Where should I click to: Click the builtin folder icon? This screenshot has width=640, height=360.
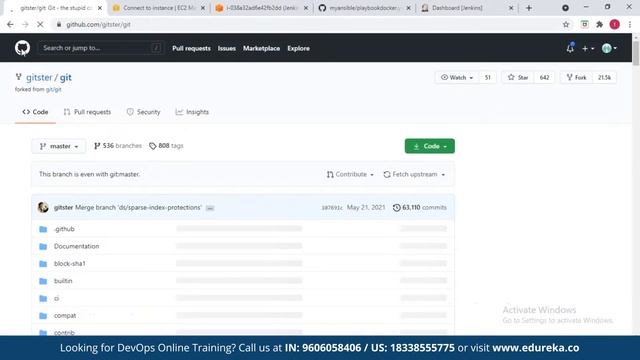pyautogui.click(x=43, y=281)
